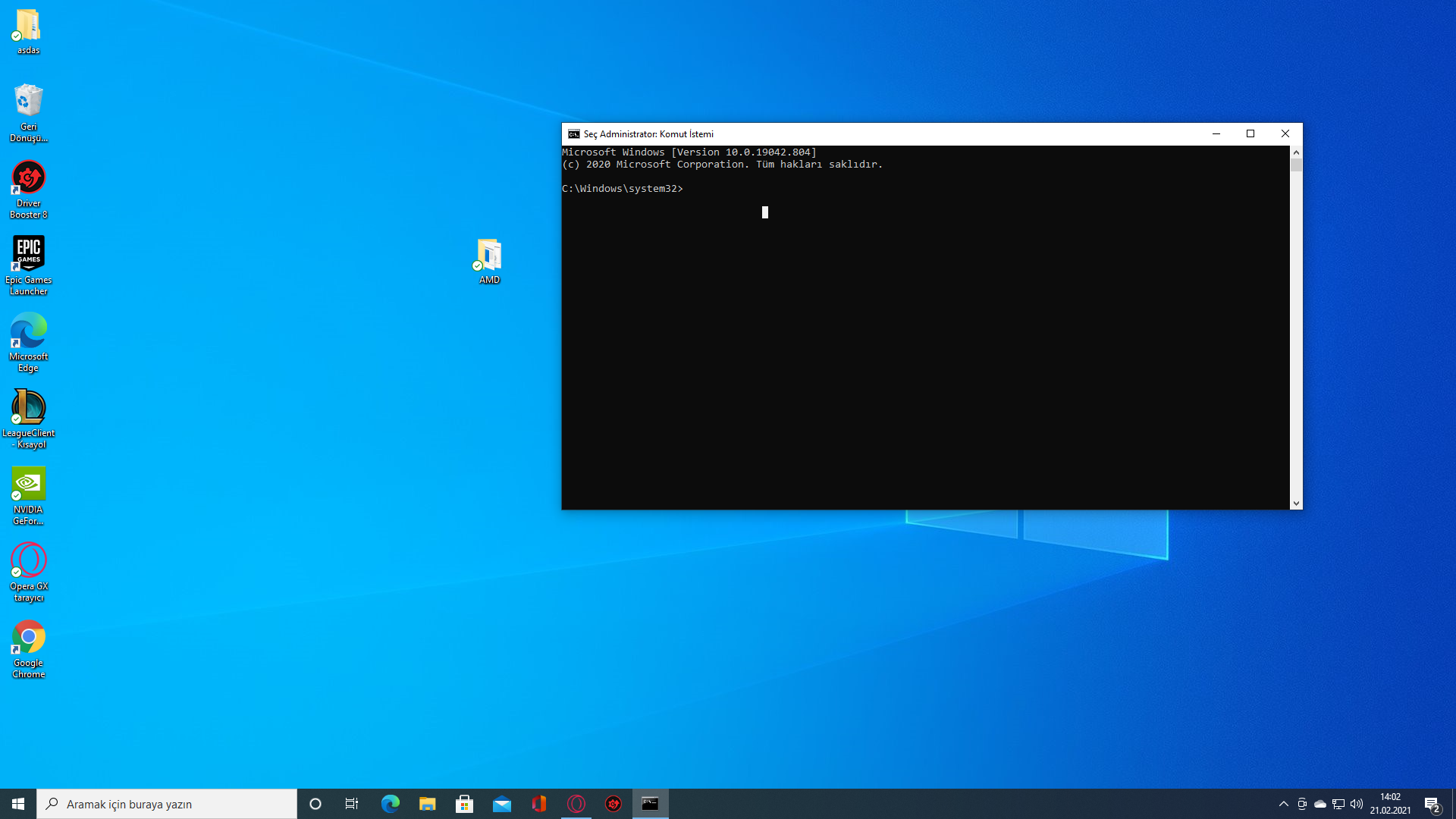
Task: Open Epic Games Launcher desktop shortcut
Action: [28, 265]
